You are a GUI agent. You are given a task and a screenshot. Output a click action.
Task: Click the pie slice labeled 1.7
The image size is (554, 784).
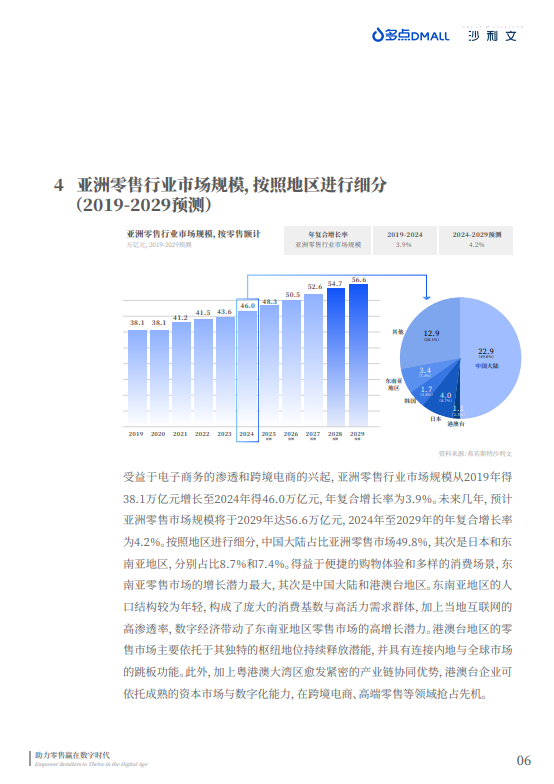426,390
